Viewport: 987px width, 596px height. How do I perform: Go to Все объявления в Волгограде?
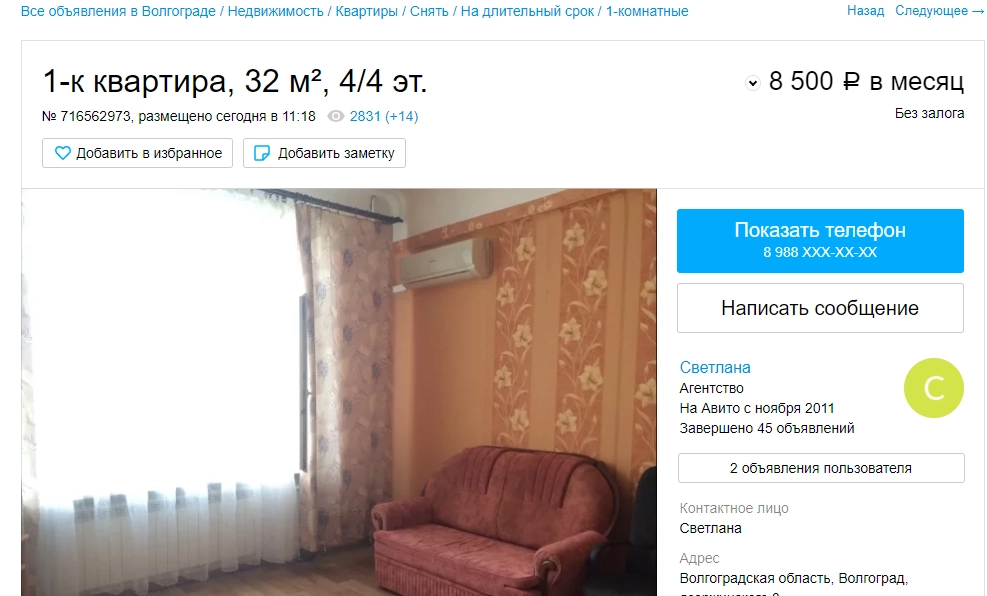tap(118, 11)
